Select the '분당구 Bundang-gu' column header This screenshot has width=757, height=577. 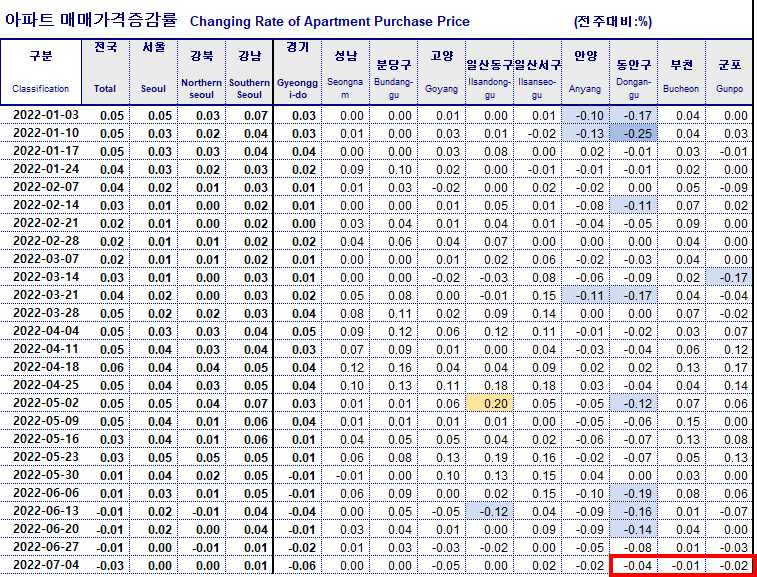click(x=393, y=72)
